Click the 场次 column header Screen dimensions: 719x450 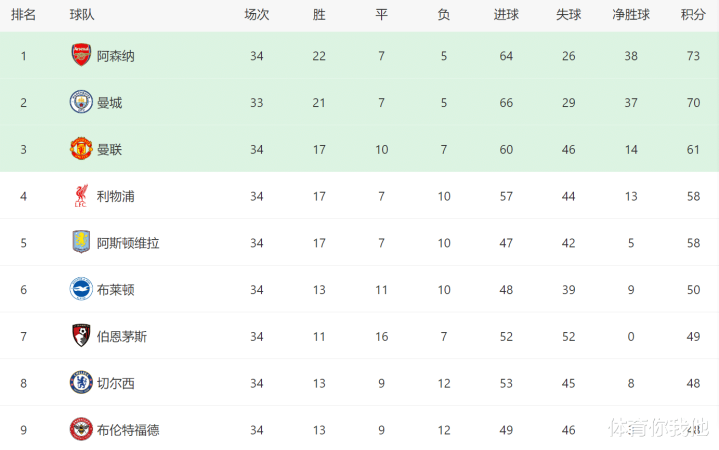point(257,15)
